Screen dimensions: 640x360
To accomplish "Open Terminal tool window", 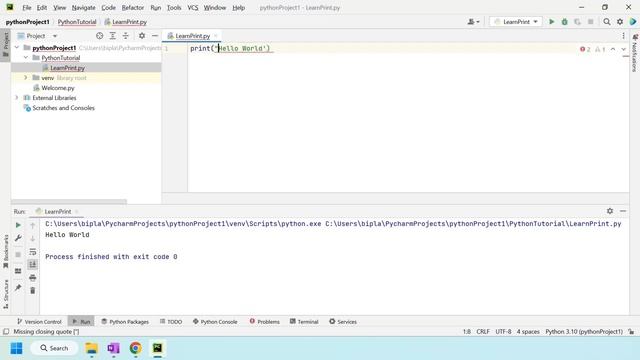I will click(304, 322).
